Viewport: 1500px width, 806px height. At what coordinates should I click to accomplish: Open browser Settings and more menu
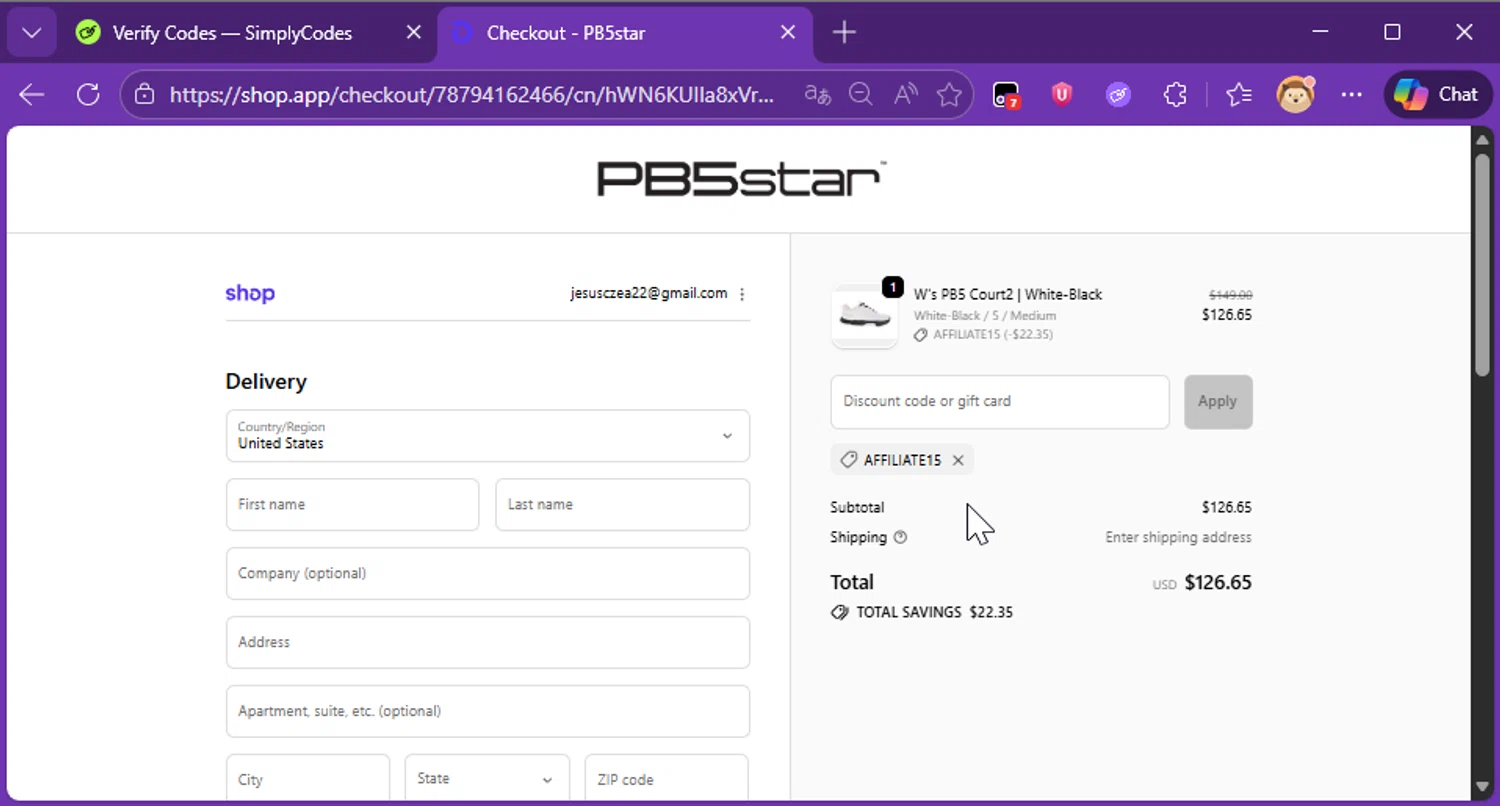[1352, 95]
